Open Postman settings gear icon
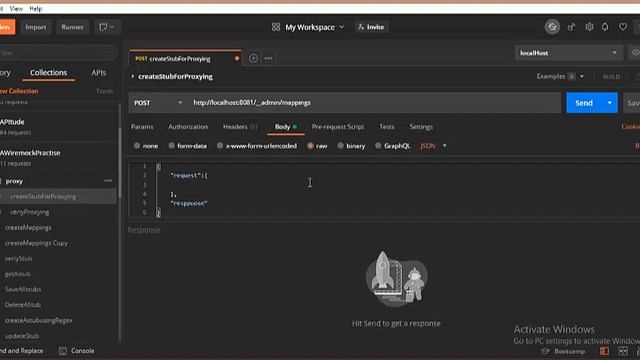The height and width of the screenshot is (360, 640). click(x=589, y=27)
